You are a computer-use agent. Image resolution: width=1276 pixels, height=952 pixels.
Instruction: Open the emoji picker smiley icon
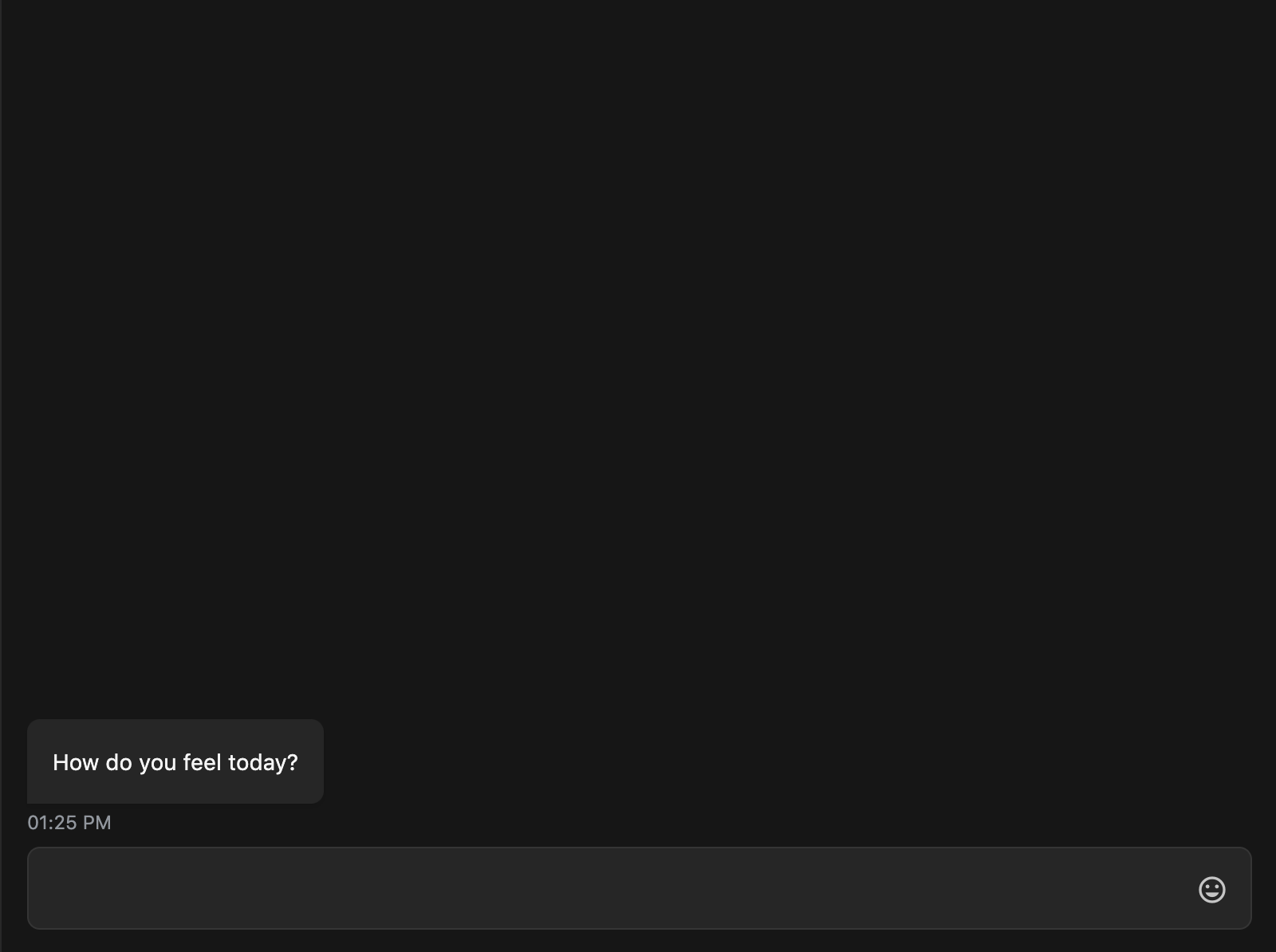click(x=1211, y=889)
